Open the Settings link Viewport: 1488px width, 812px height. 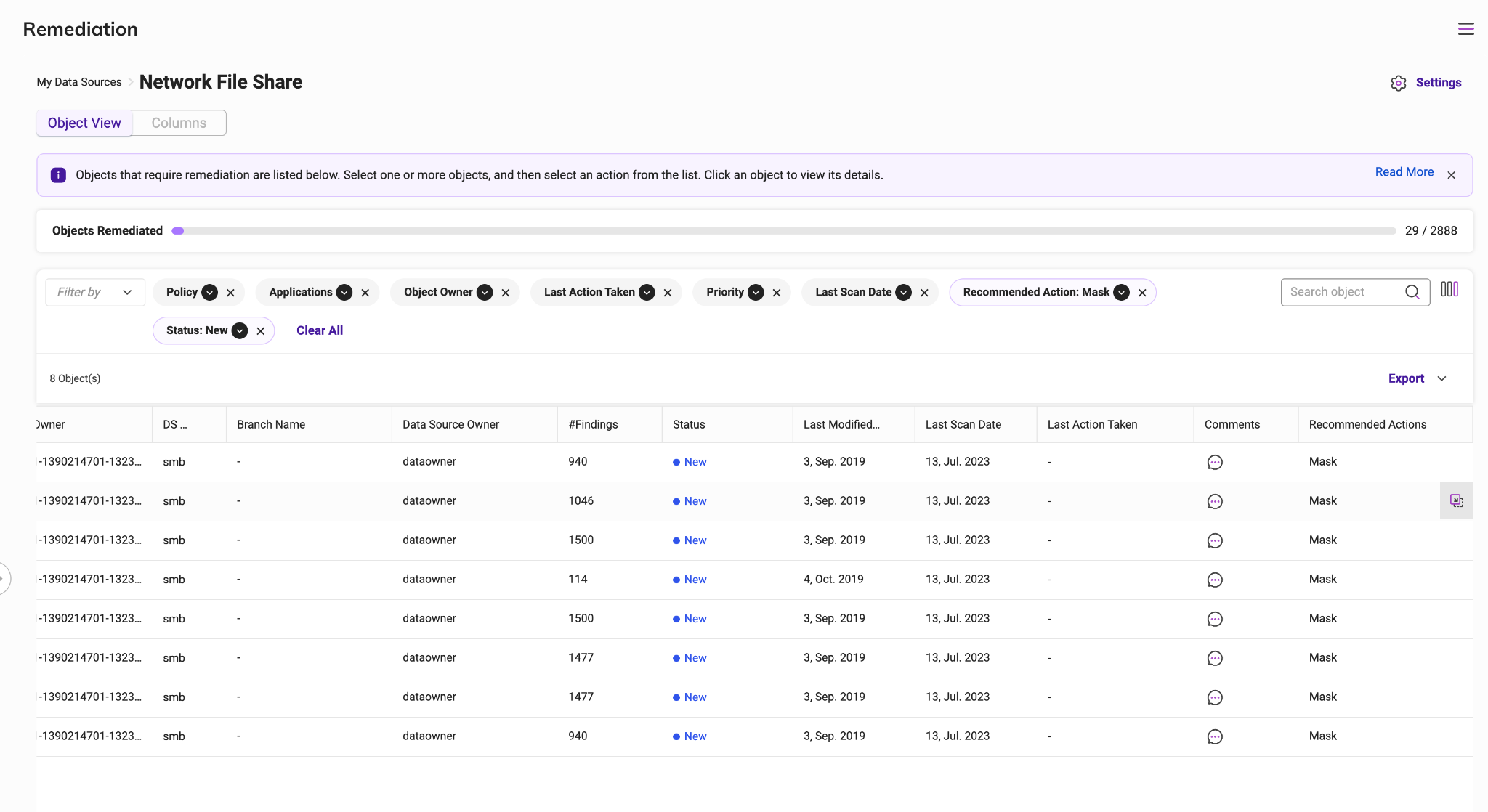(x=1438, y=83)
